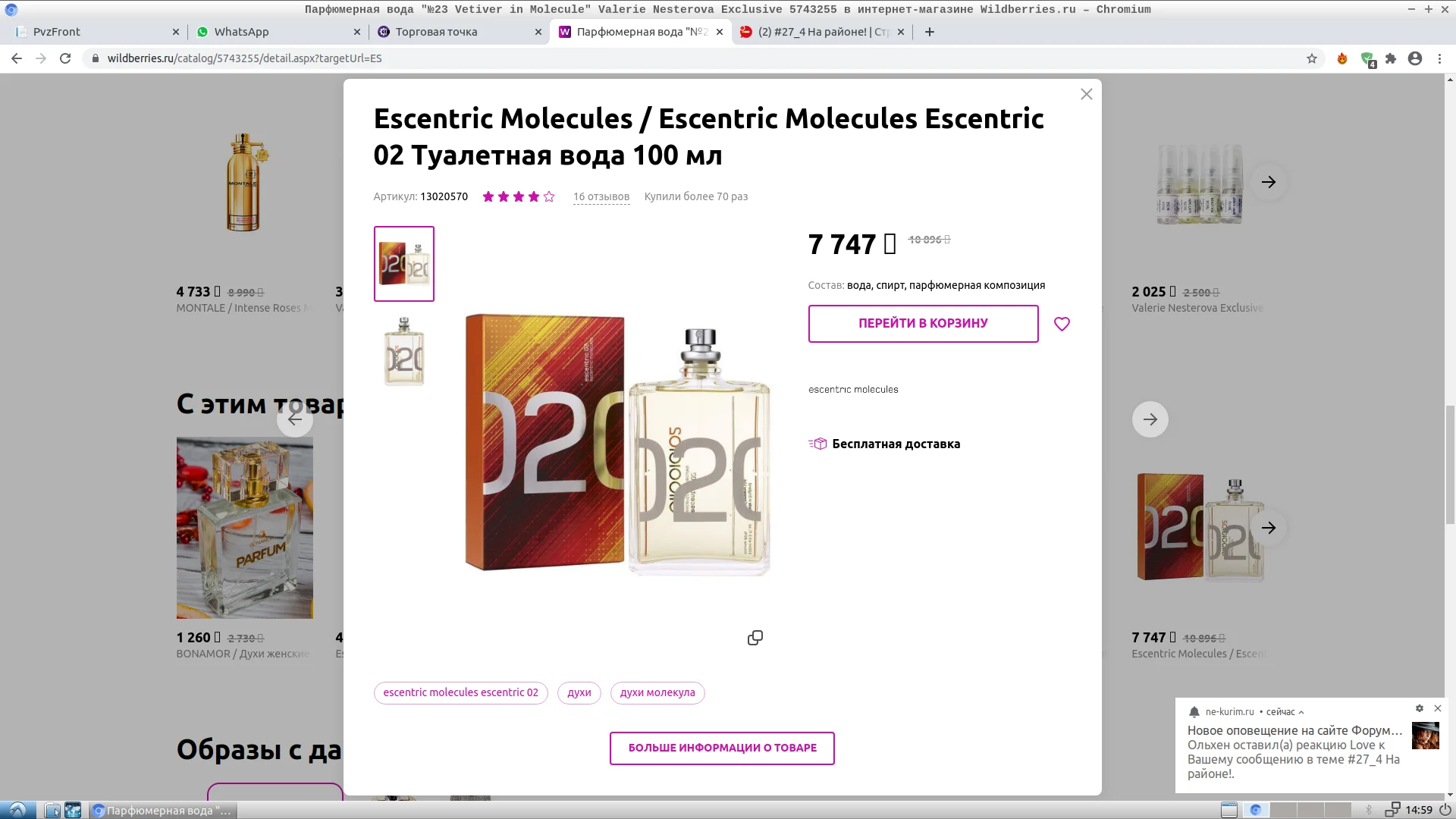
Task: Close the product quick-view popup
Action: click(1086, 94)
